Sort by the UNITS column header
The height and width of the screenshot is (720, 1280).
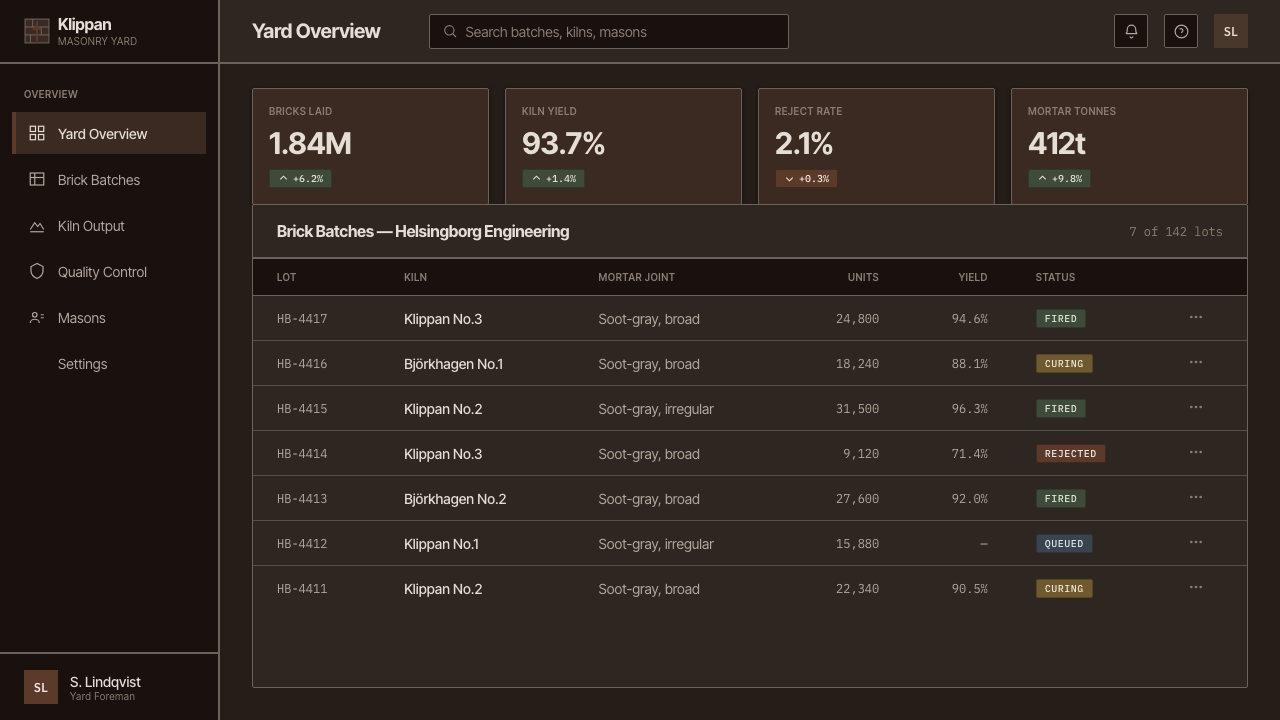pyautogui.click(x=863, y=277)
